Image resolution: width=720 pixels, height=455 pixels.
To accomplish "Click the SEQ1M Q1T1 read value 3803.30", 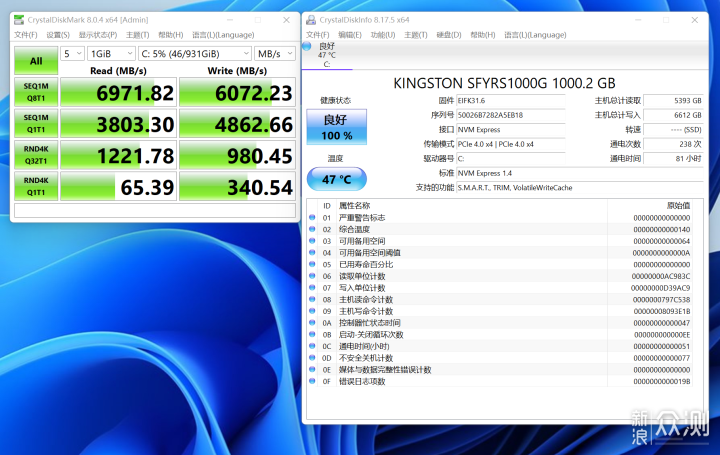I will tap(118, 124).
